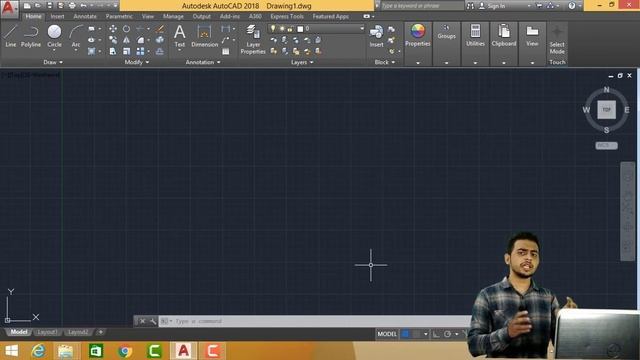
Task: Select the Polyline tool
Action: click(x=31, y=36)
